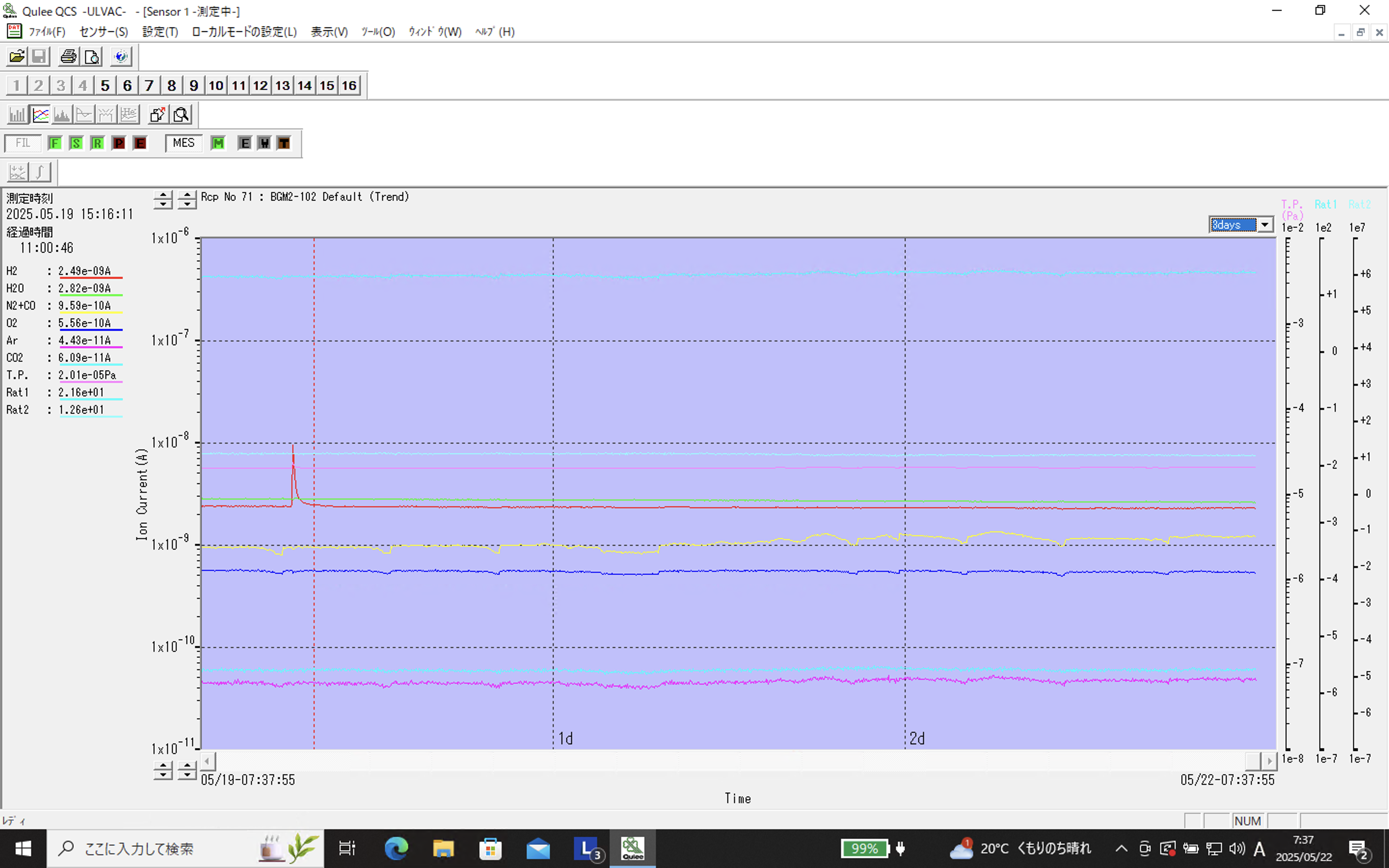Click the time scrollbar right arrow

(x=1269, y=761)
